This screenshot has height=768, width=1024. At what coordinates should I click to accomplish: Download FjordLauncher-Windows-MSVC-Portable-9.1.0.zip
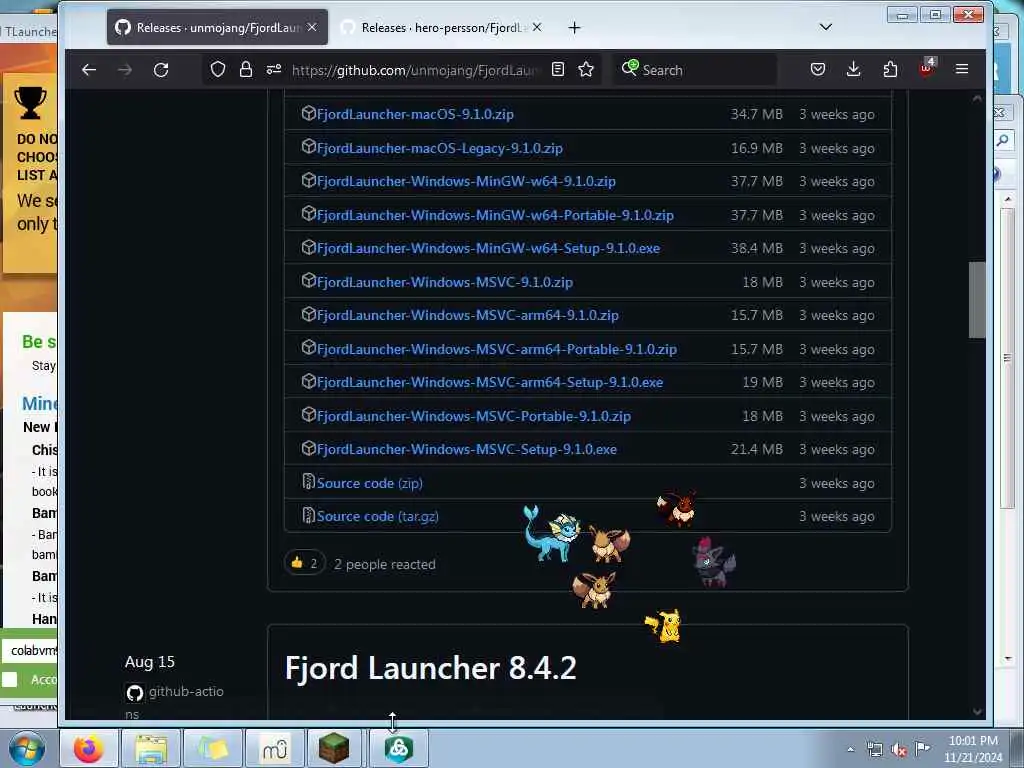click(x=474, y=417)
